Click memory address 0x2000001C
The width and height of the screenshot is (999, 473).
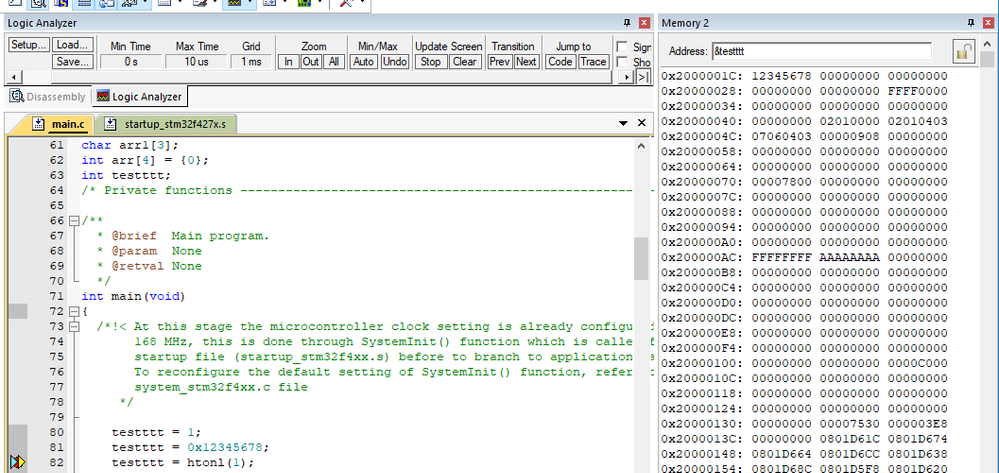pyautogui.click(x=704, y=76)
